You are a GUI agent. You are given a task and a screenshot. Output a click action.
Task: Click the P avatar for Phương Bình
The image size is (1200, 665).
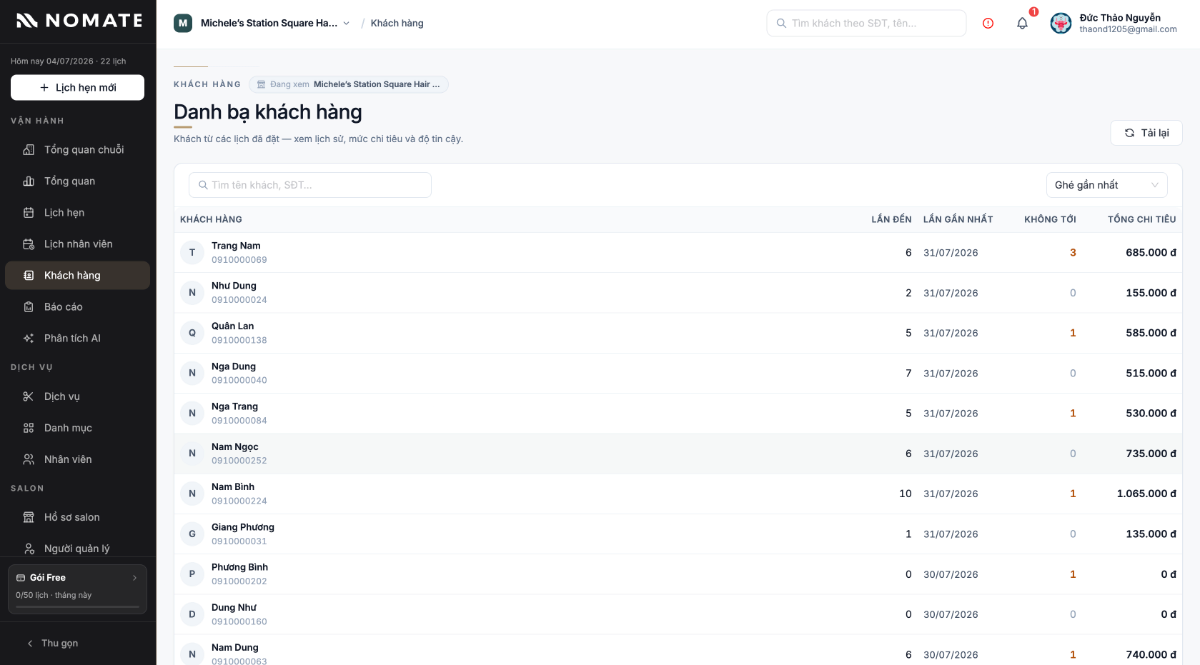(x=192, y=574)
